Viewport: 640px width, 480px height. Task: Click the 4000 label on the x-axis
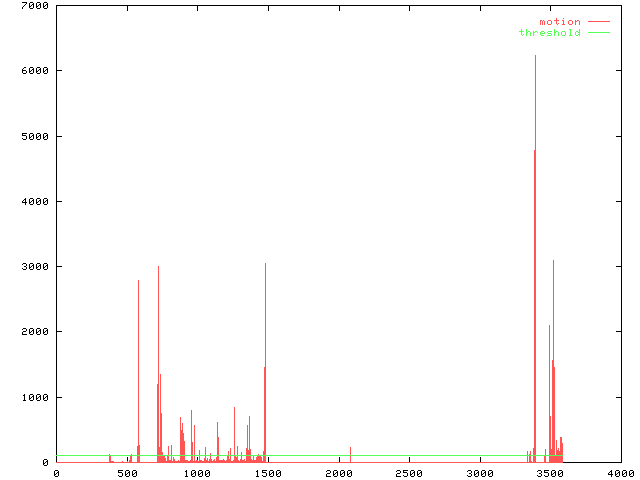(620, 473)
